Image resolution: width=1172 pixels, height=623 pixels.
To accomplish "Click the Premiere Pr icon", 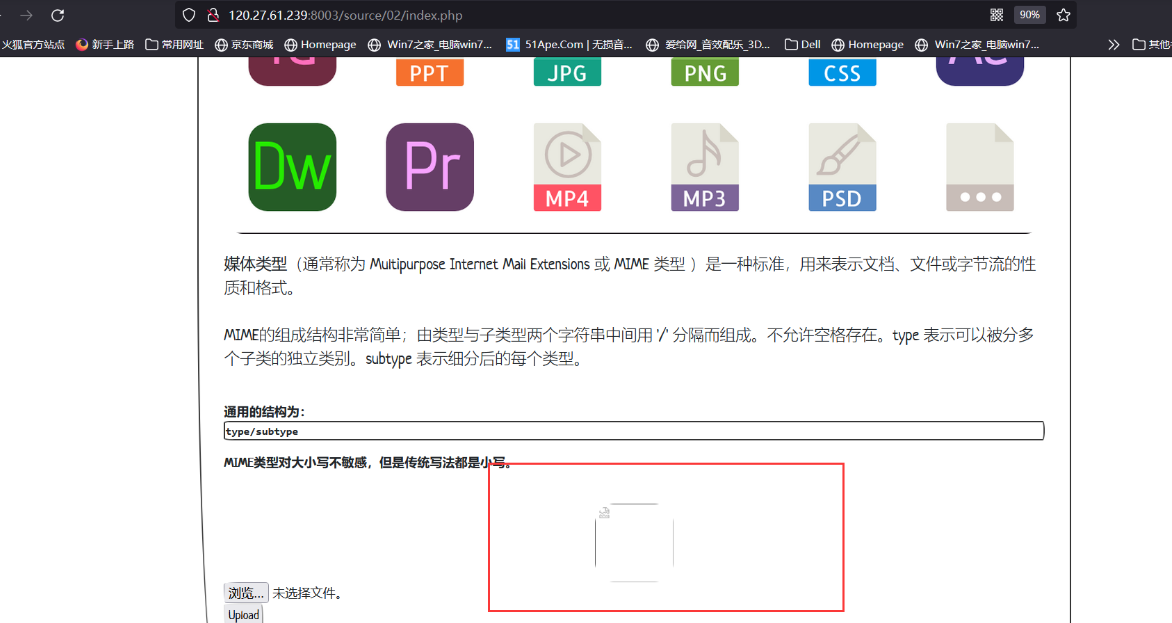I will 430,167.
